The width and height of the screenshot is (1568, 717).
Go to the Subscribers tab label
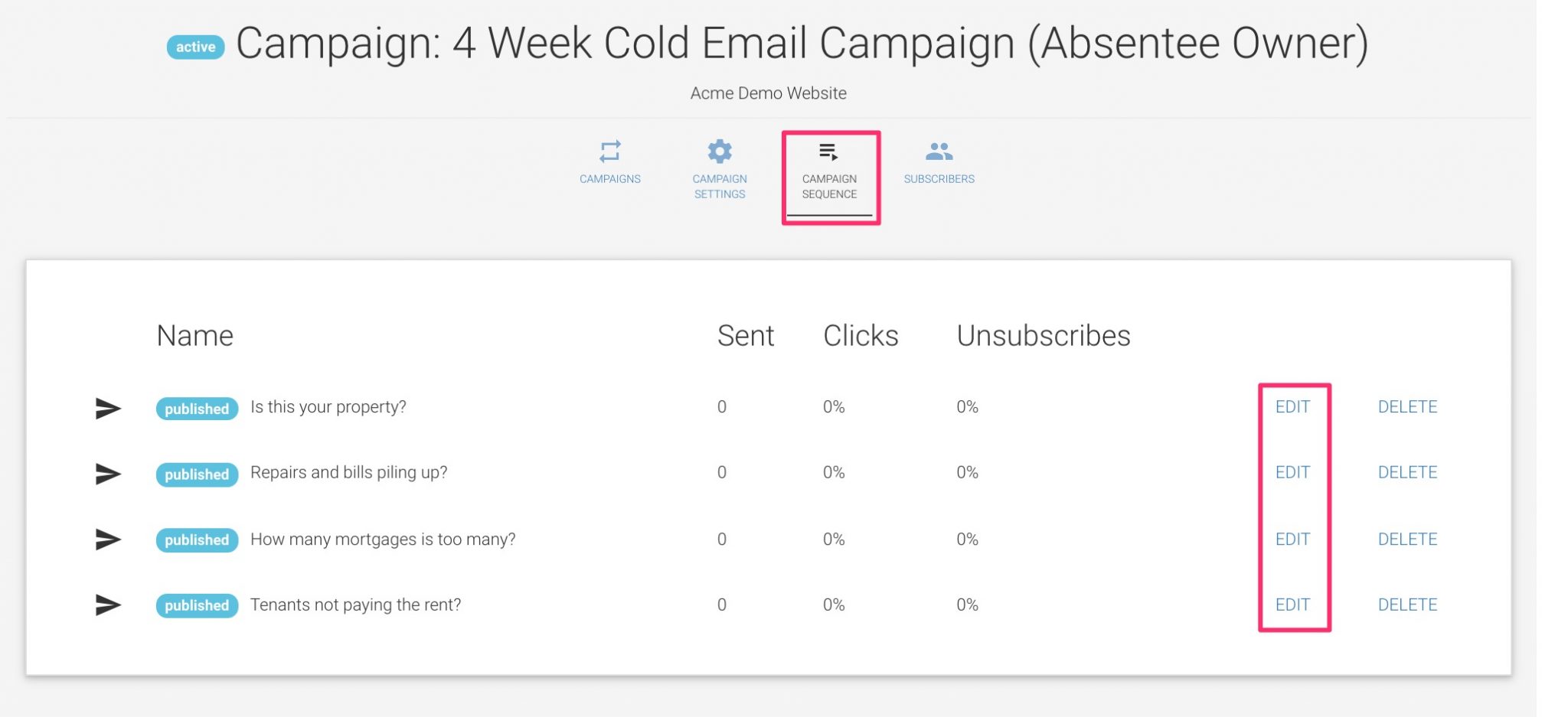[x=939, y=179]
